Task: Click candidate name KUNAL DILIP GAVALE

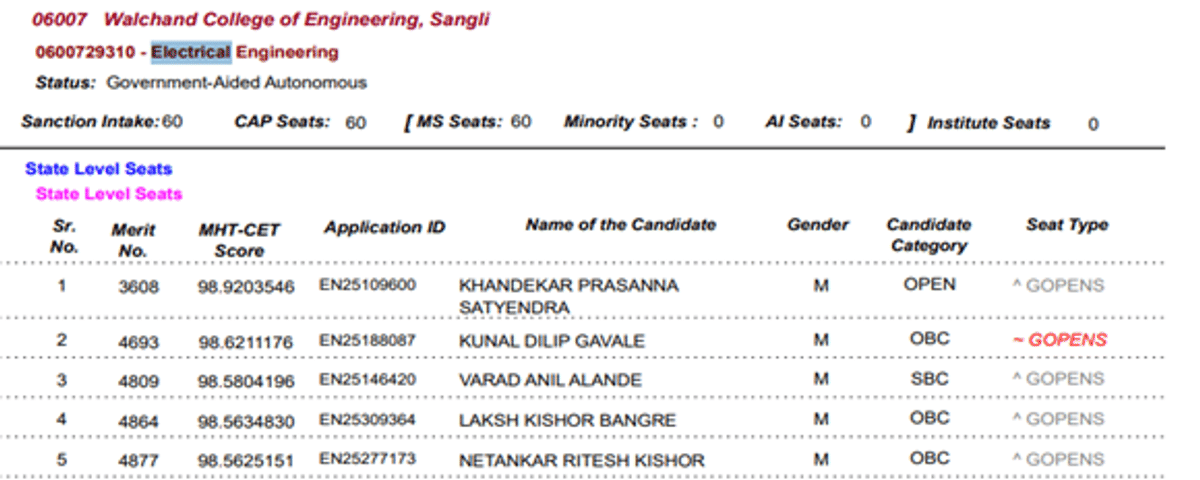Action: pos(552,341)
